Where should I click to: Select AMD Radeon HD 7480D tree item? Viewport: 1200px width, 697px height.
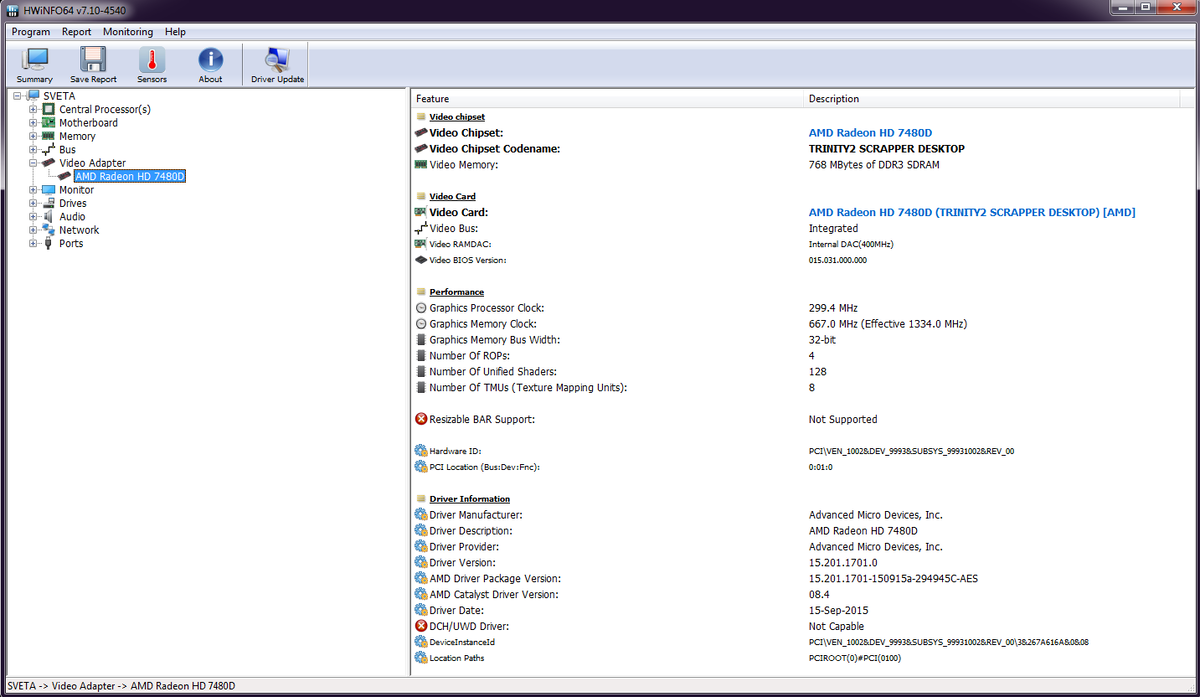[x=130, y=177]
